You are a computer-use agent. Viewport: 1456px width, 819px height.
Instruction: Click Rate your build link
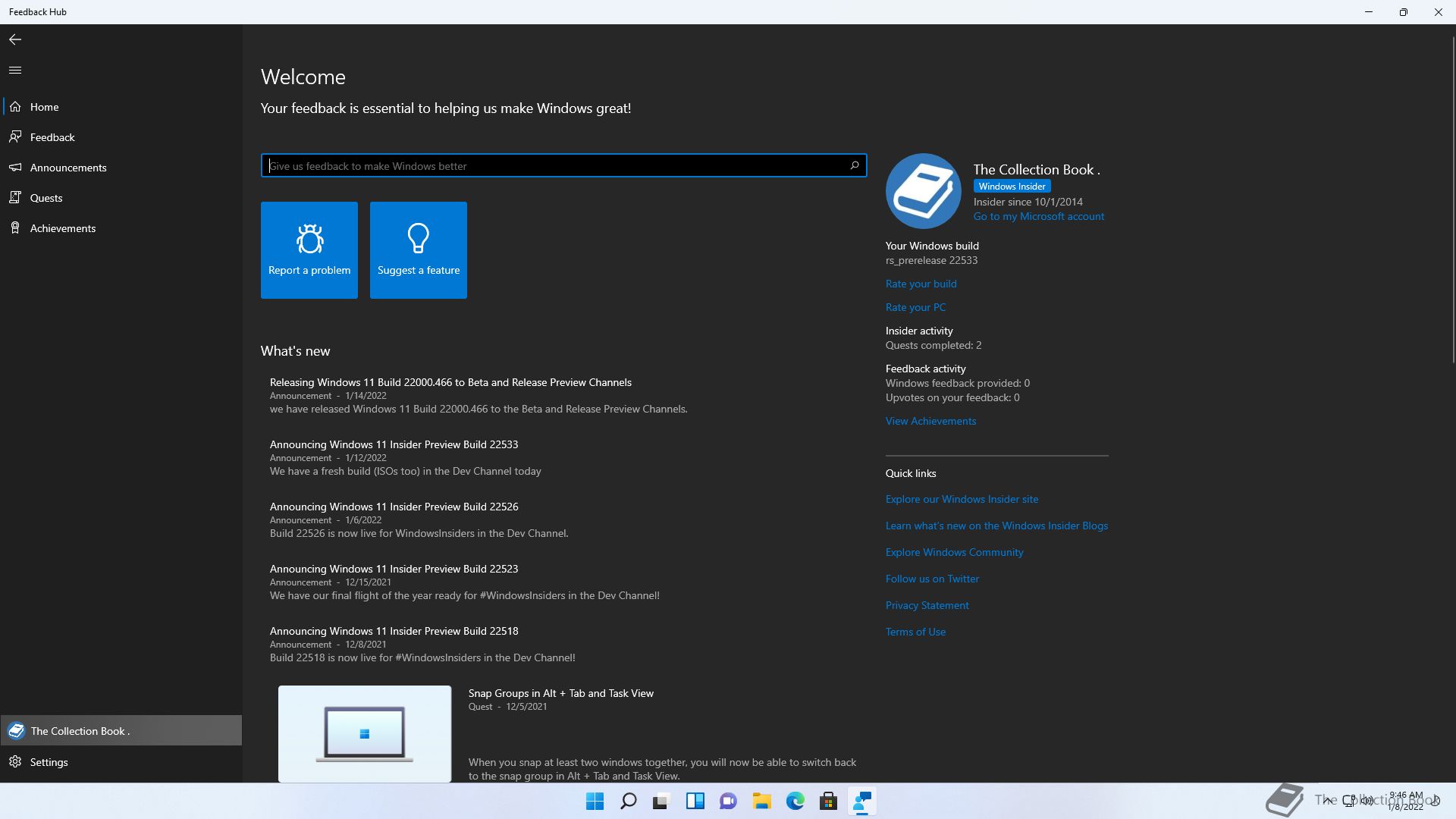tap(921, 284)
